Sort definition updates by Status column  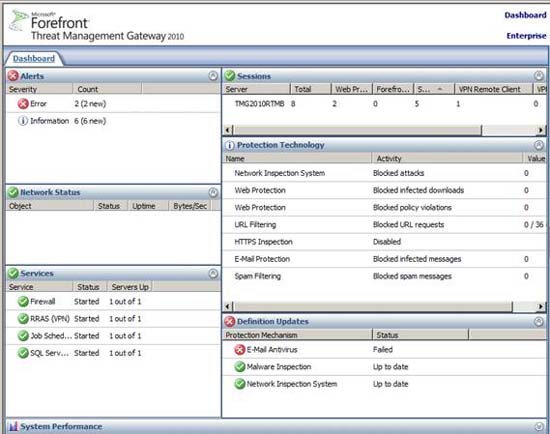click(421, 335)
